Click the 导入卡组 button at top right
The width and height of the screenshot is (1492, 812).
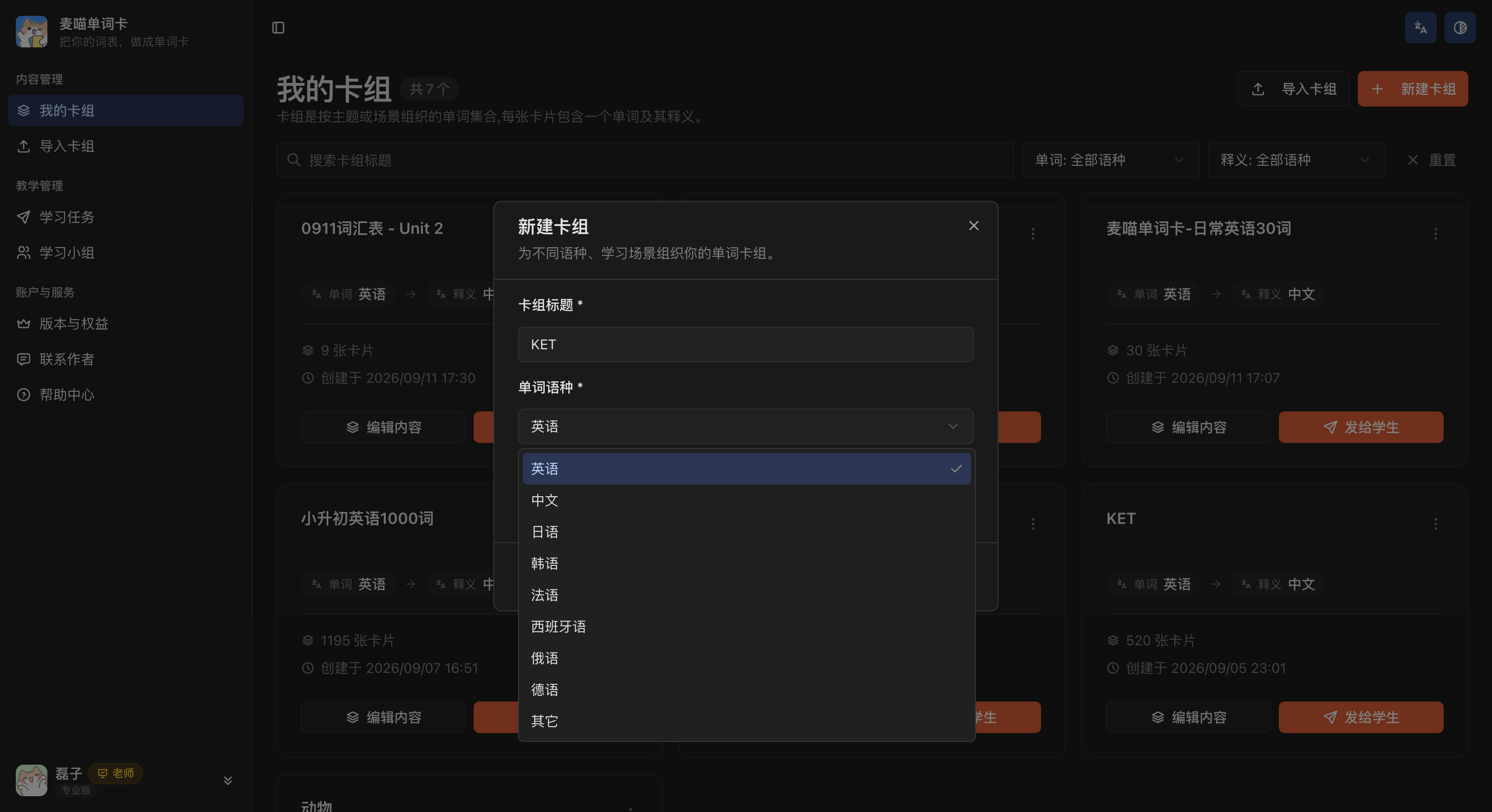tap(1293, 89)
